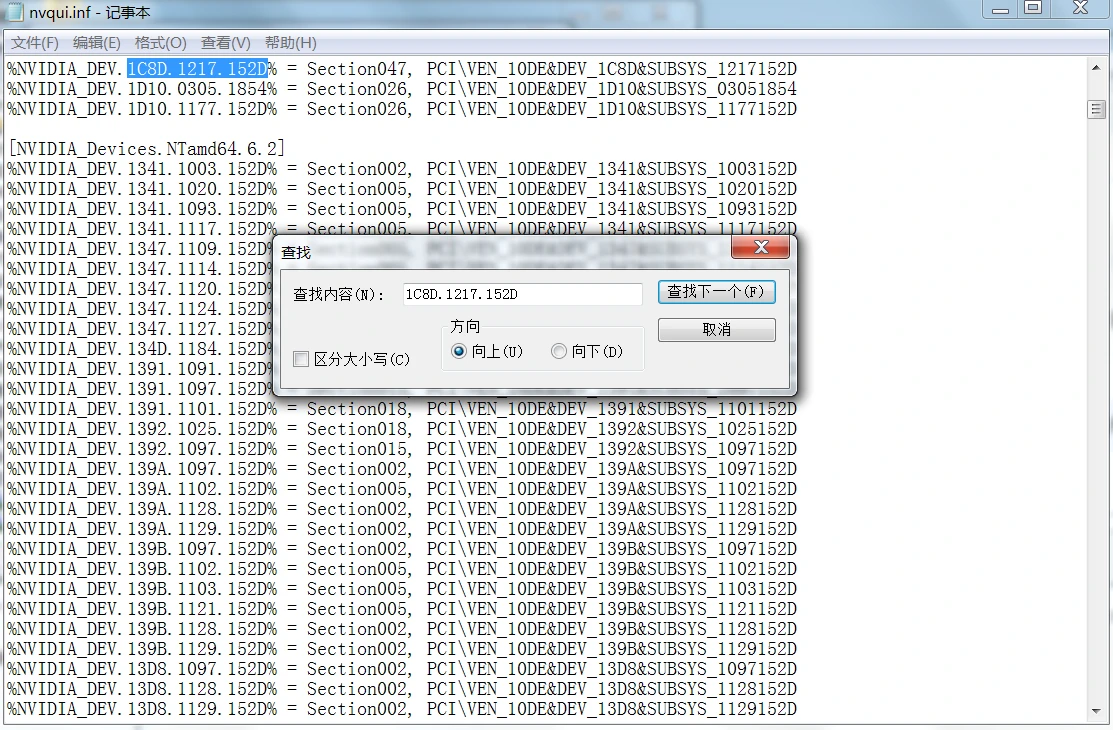Open the 文件(F) menu
Viewport: 1113px width, 730px height.
click(x=35, y=43)
